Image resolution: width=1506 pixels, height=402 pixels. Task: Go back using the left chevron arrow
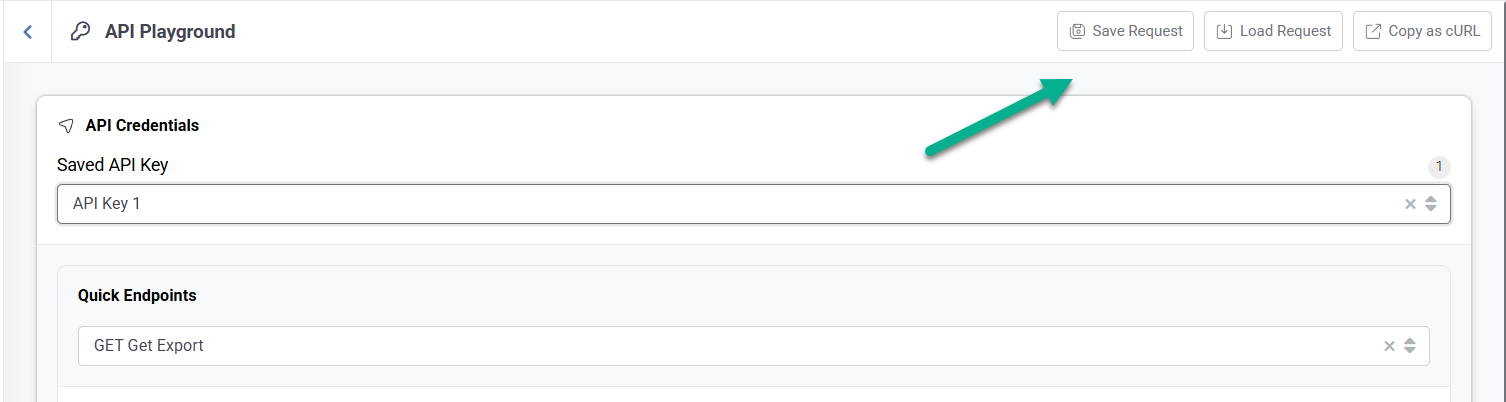(x=28, y=32)
